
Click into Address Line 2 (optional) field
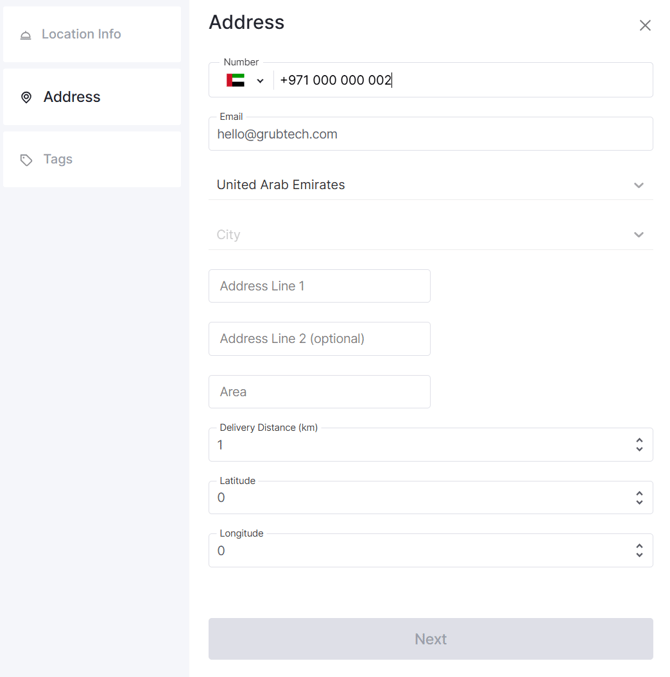click(x=319, y=339)
